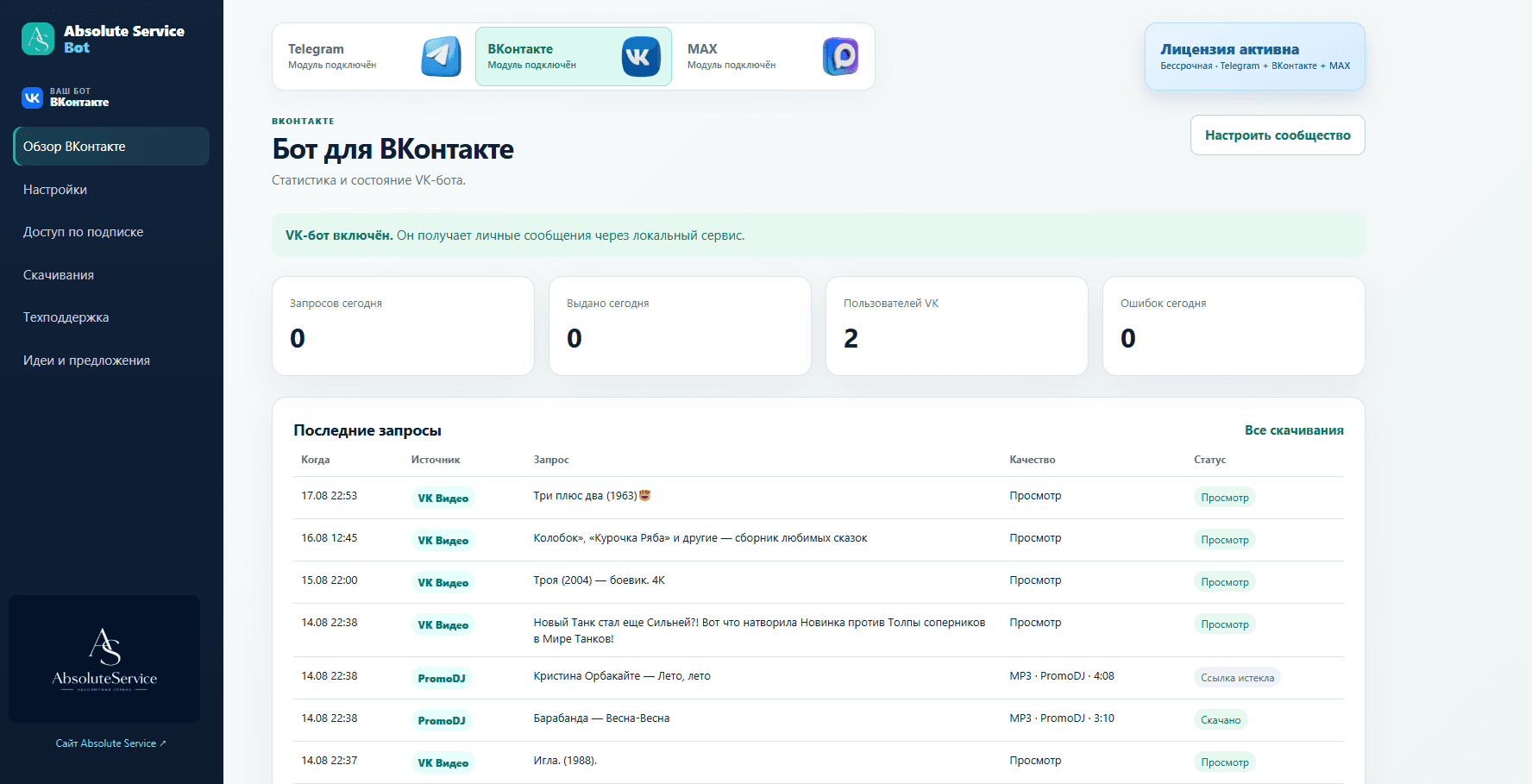1532x784 pixels.
Task: Click 'VK Видео' badge in 'Три плюс два' row
Action: [443, 499]
